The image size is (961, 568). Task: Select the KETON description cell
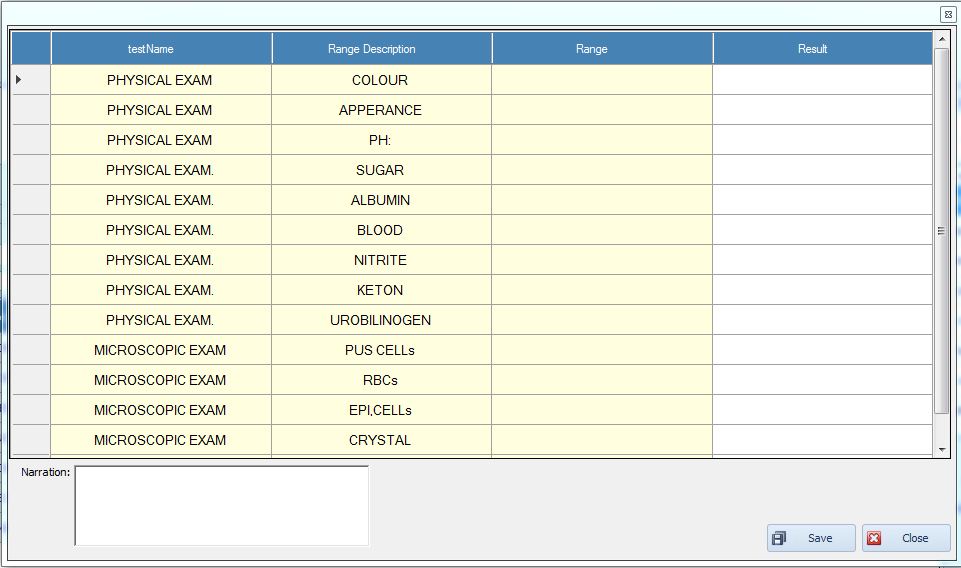pyautogui.click(x=382, y=290)
